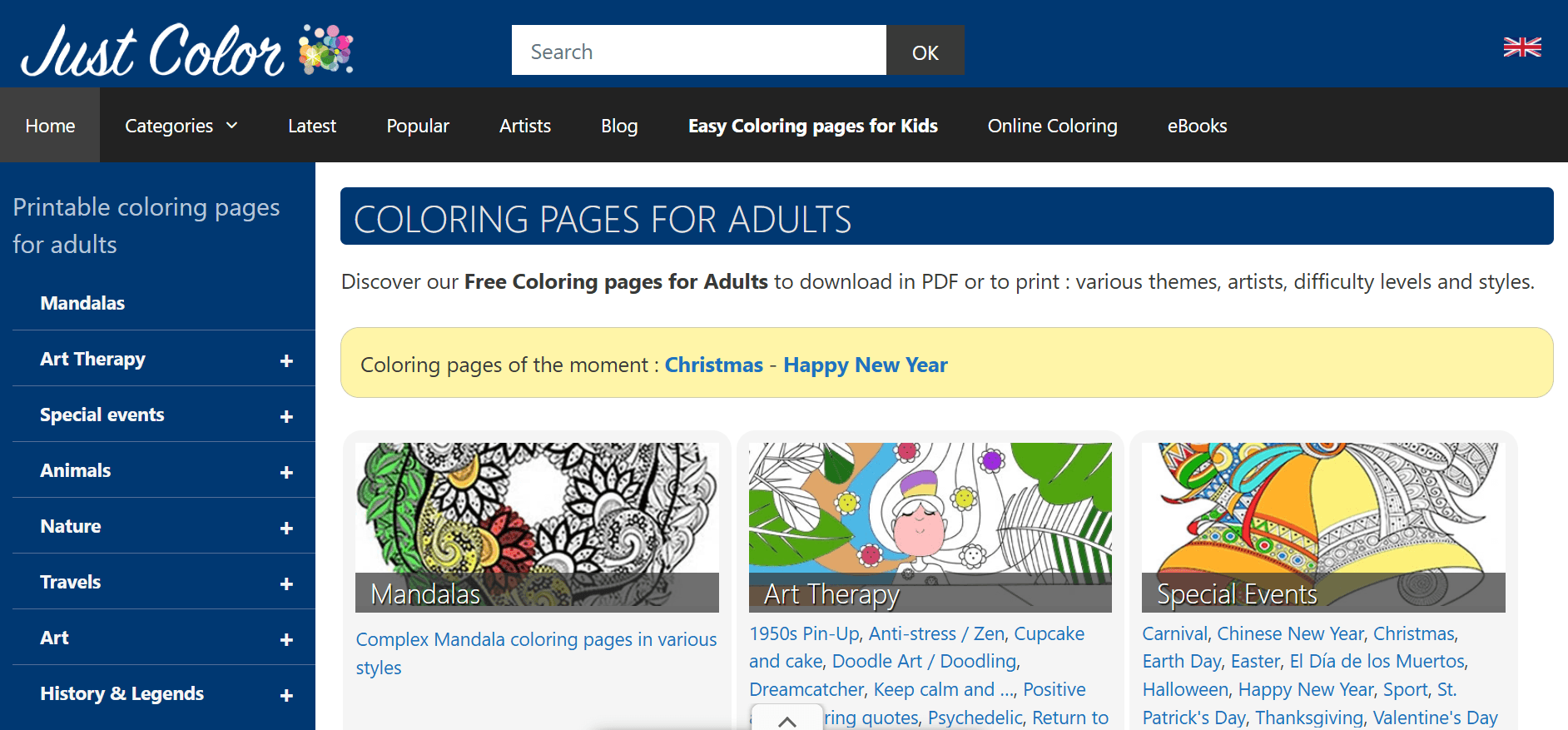
Task: Expand the Animals sidebar category
Action: pos(286,470)
